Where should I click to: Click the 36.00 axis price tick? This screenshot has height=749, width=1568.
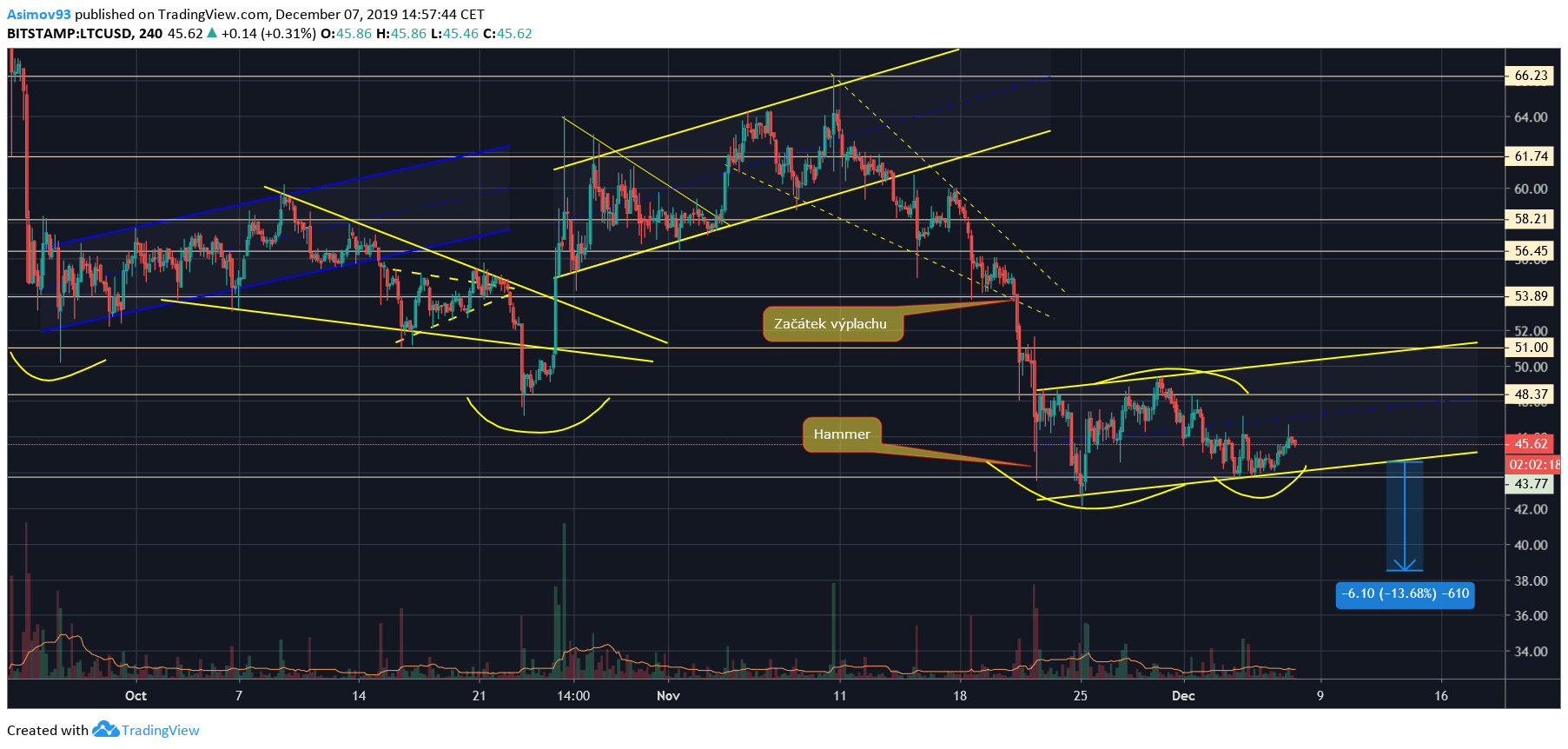click(x=1531, y=615)
